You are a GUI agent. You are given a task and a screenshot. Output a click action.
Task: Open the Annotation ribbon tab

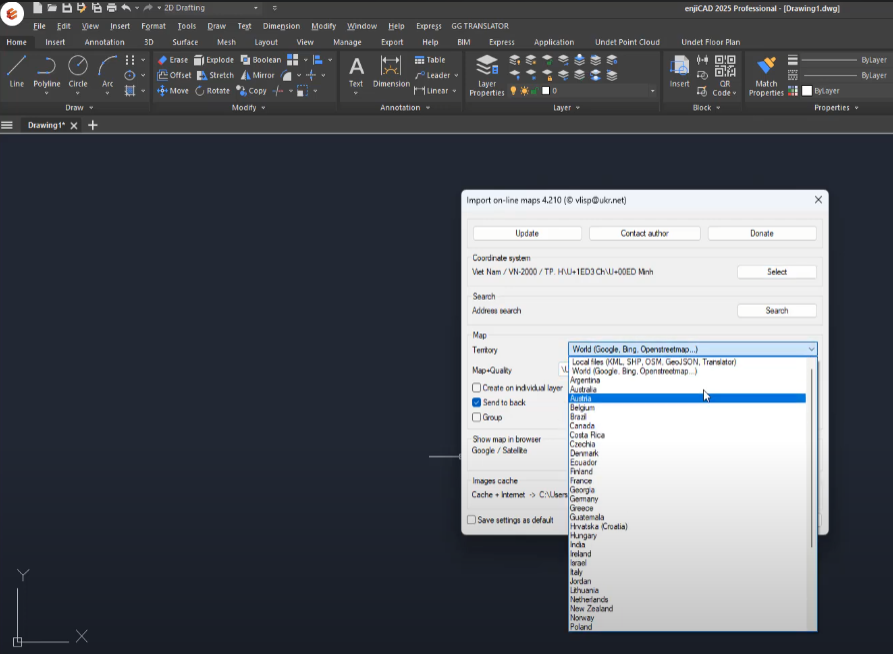[x=104, y=42]
